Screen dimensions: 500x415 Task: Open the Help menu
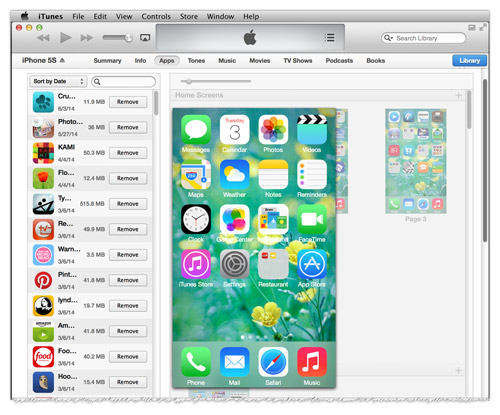tap(251, 16)
